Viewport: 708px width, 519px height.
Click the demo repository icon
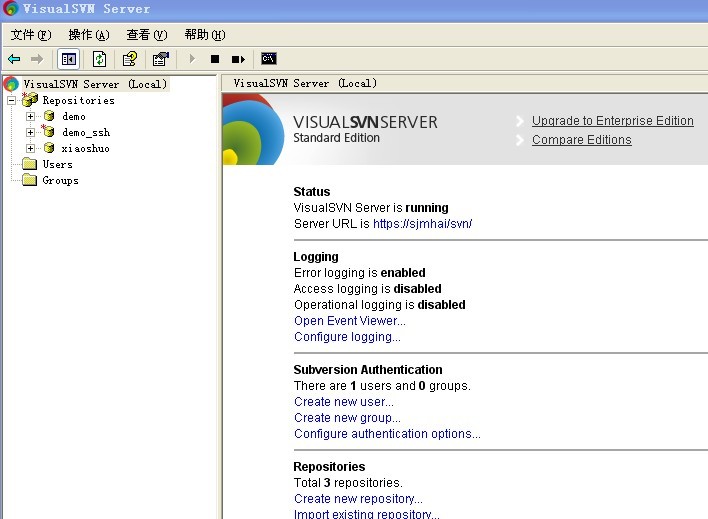pos(49,117)
